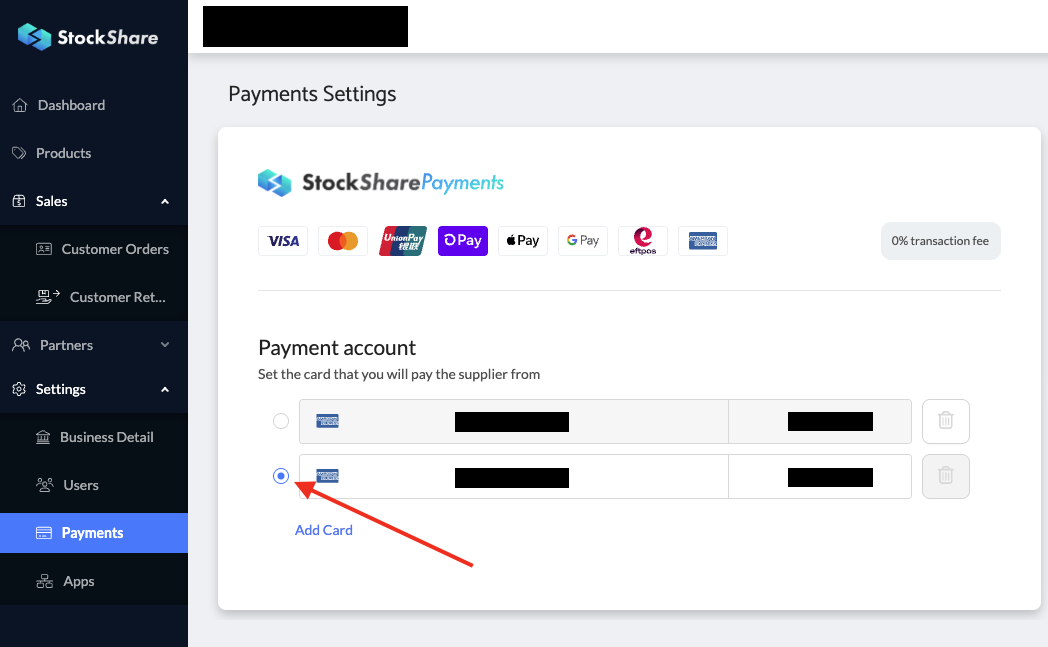
Task: Open the Products page
Action: [x=63, y=153]
